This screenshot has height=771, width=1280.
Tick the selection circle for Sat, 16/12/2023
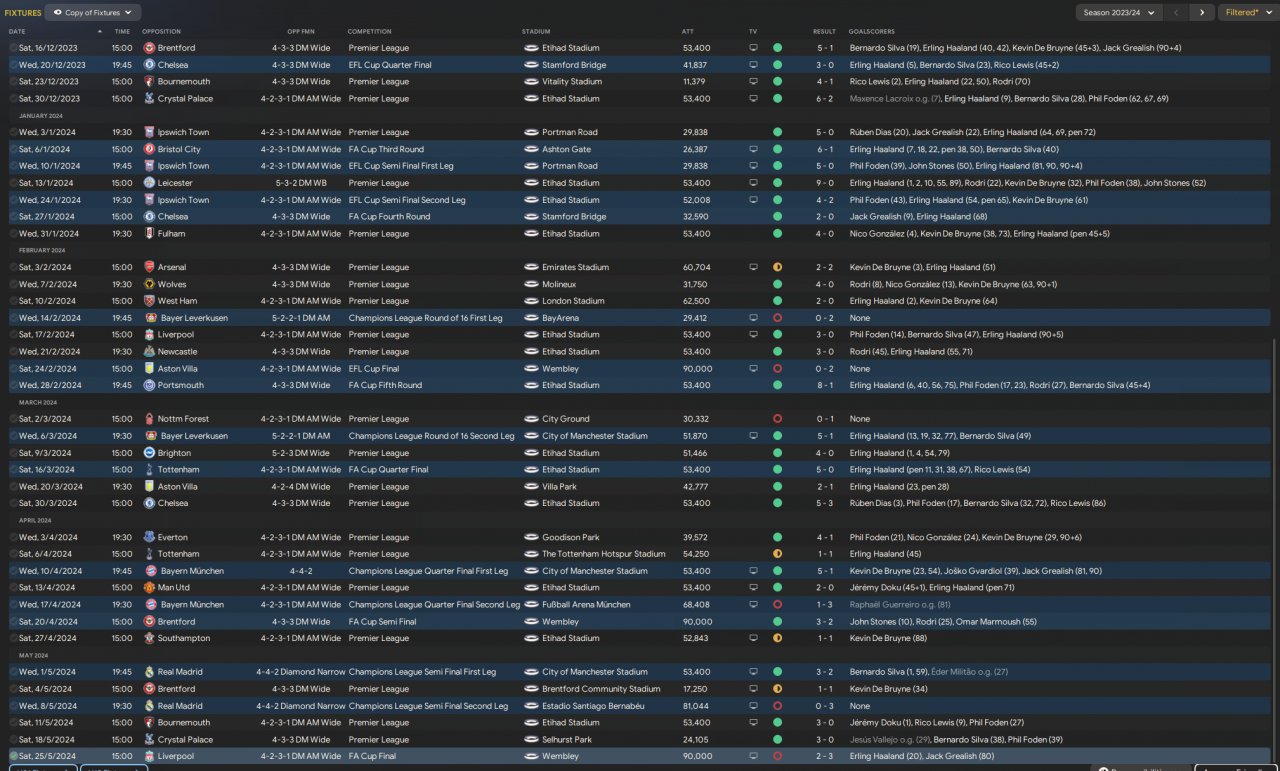pos(14,48)
